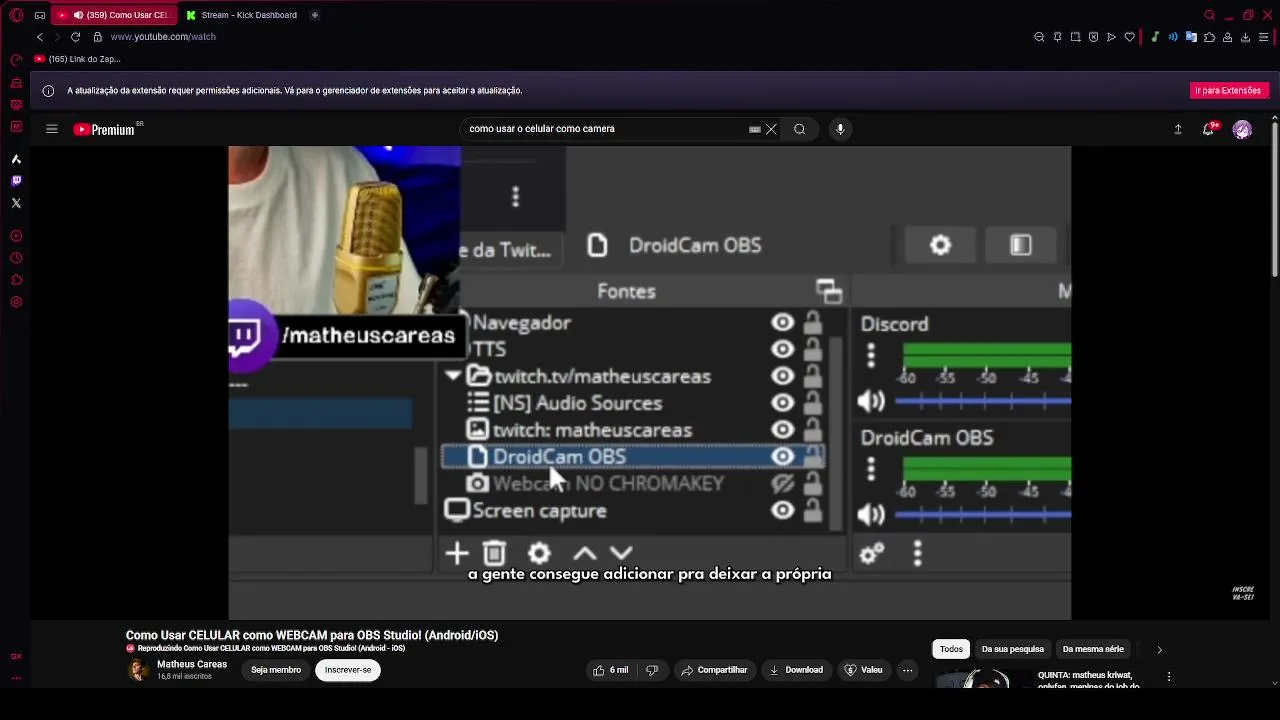This screenshot has height=720, width=1280.
Task: Open the tab islands icon before the tabs
Action: tap(39, 15)
